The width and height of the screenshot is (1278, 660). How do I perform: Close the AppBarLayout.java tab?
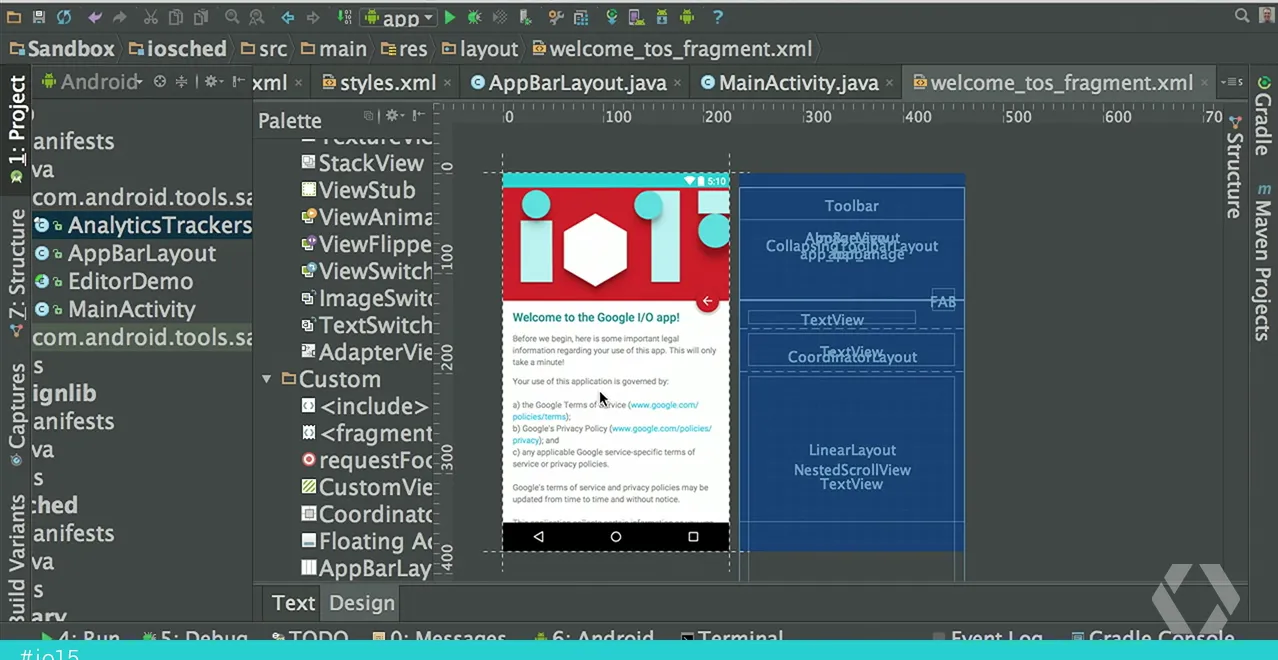[x=677, y=84]
